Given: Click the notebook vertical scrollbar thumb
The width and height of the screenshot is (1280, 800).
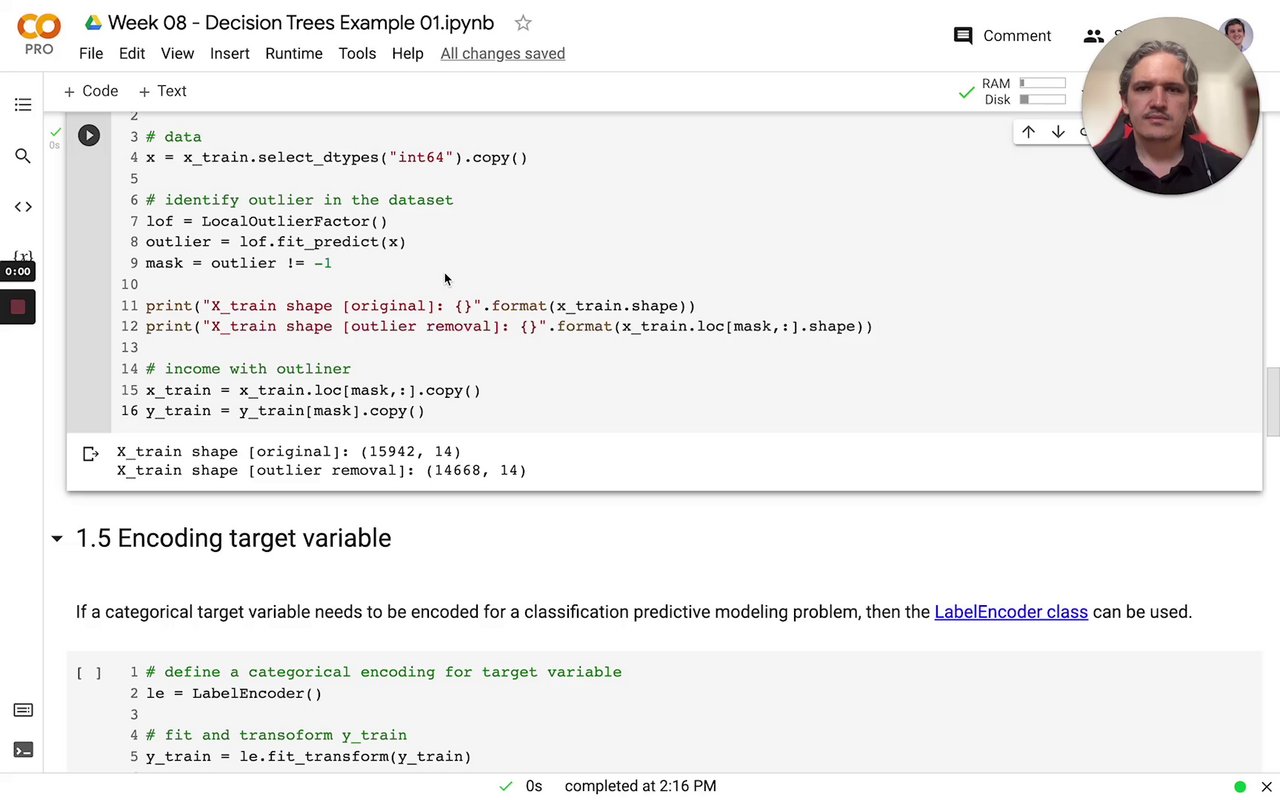Looking at the screenshot, I should tap(1272, 402).
